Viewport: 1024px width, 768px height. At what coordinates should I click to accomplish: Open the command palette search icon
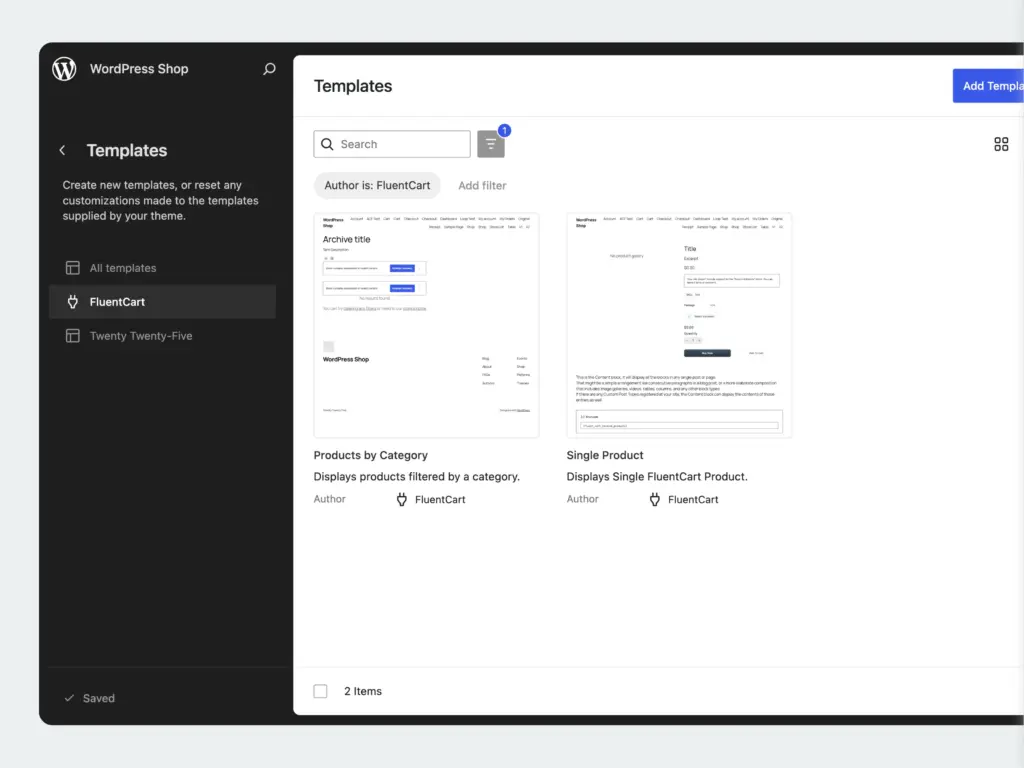(269, 69)
